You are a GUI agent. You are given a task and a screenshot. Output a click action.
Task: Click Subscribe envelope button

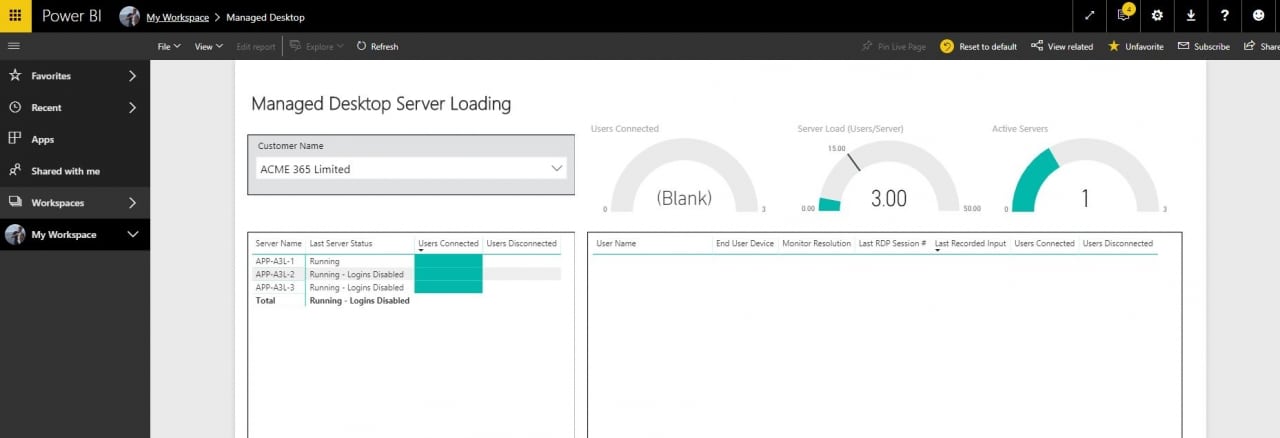point(1204,46)
